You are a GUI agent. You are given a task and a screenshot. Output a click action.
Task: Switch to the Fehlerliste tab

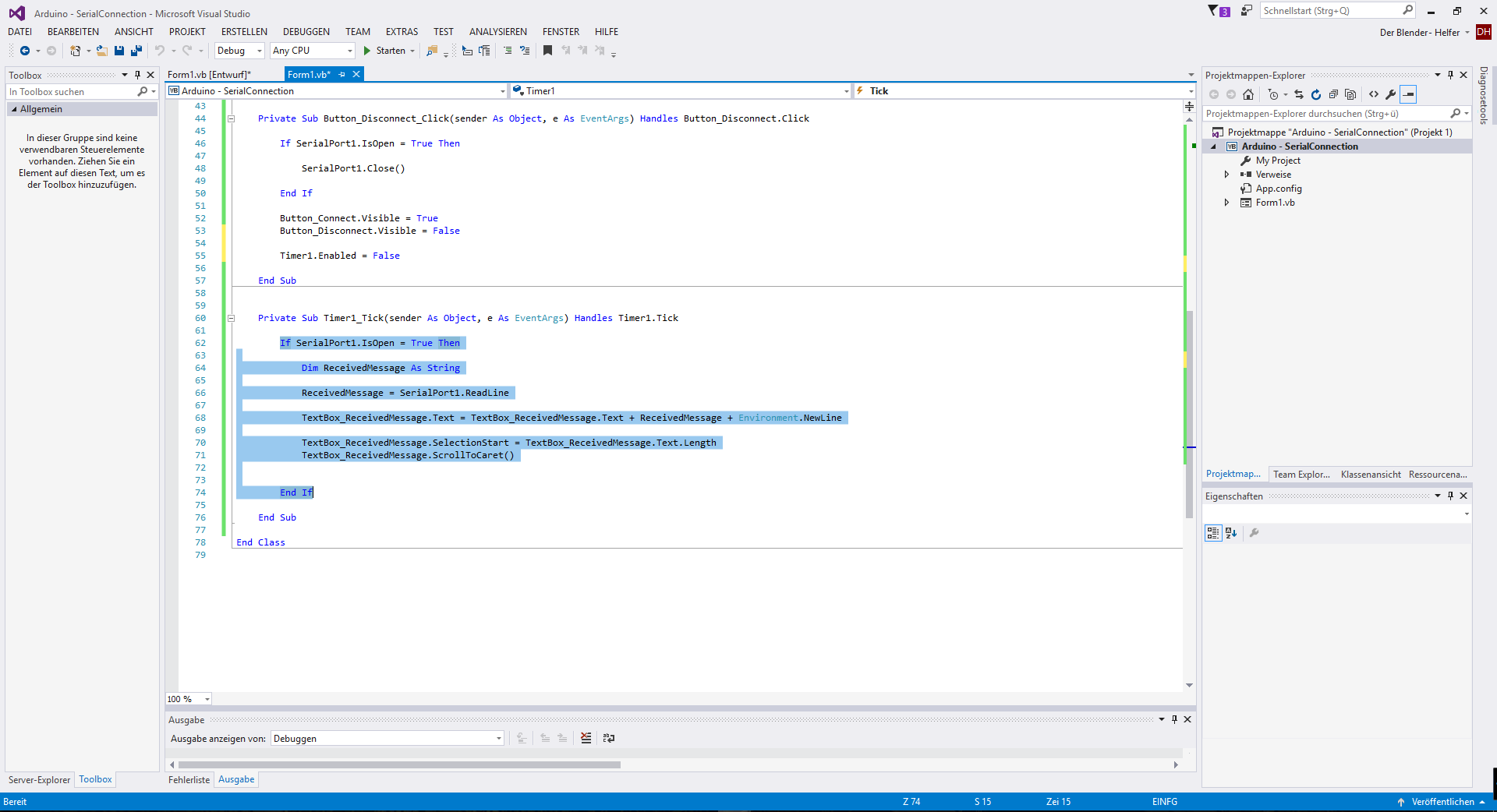click(x=189, y=779)
